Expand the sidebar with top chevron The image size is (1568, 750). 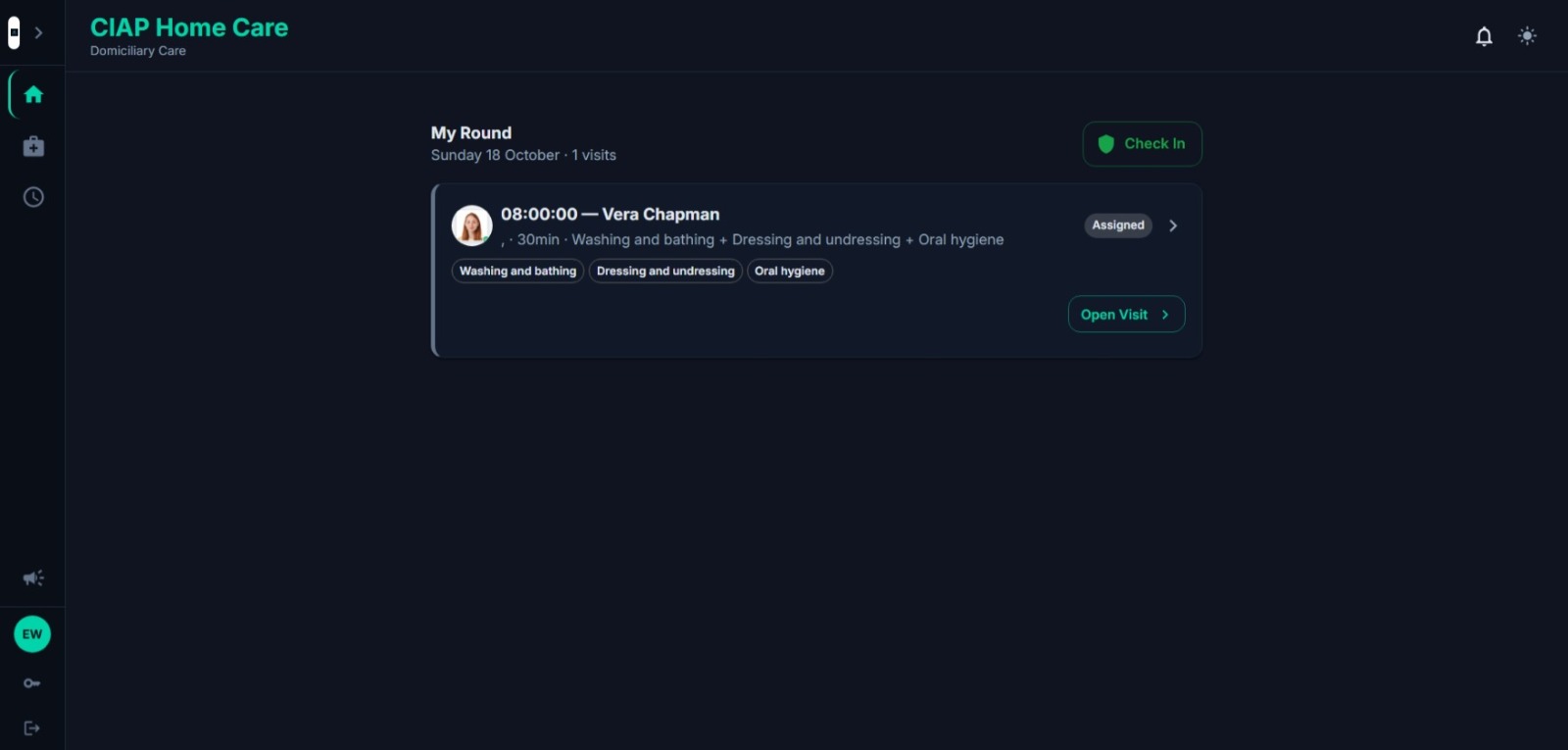[x=38, y=32]
